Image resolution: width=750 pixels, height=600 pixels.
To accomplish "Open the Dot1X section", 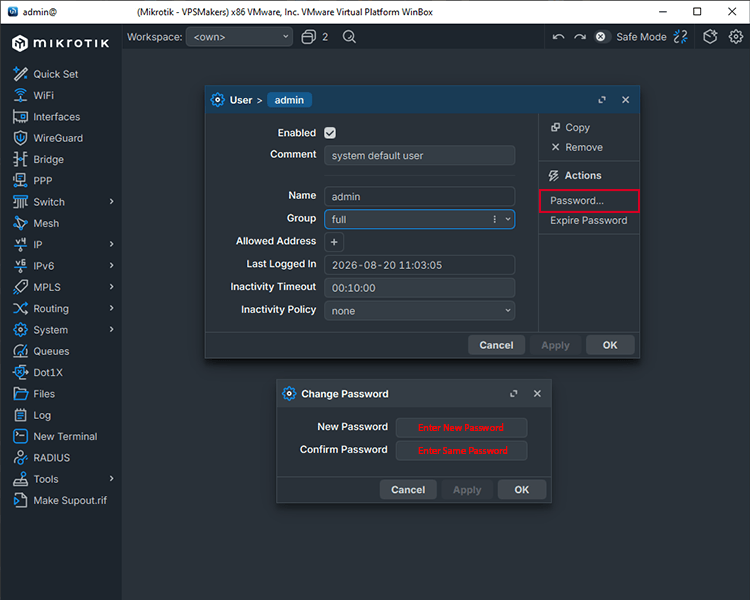I will click(x=38, y=373).
